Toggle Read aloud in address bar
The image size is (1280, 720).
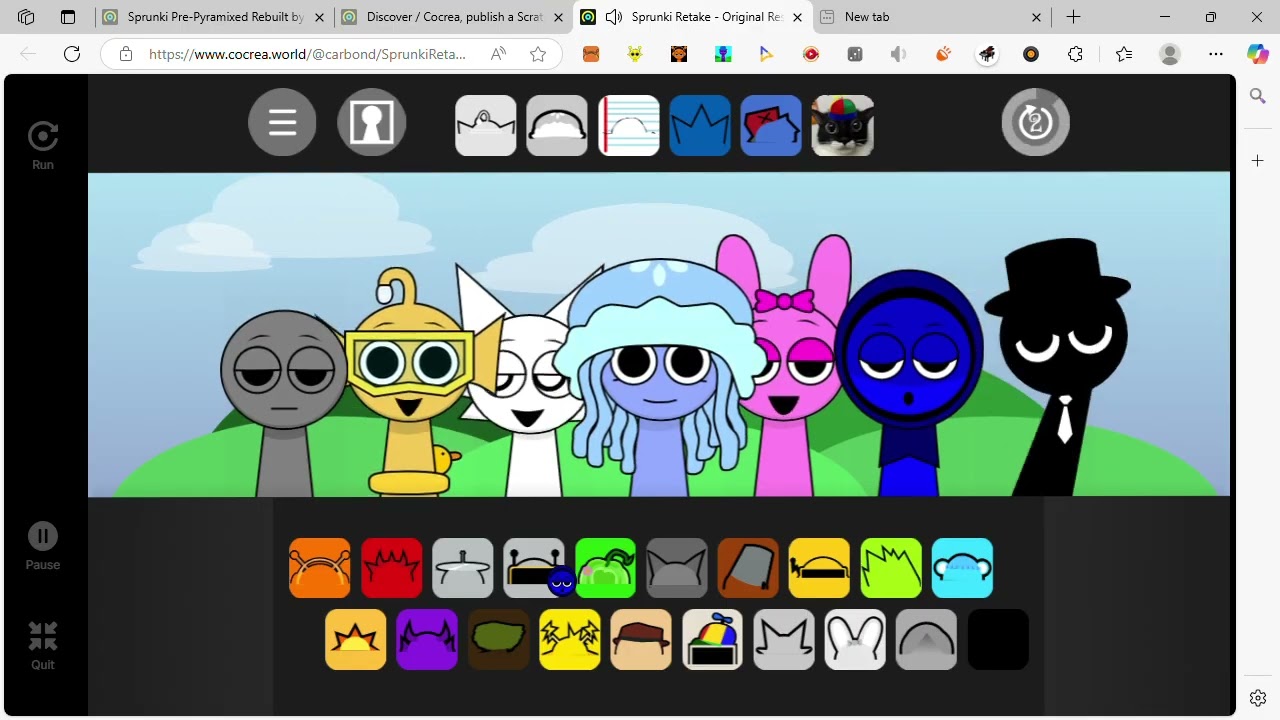point(498,54)
